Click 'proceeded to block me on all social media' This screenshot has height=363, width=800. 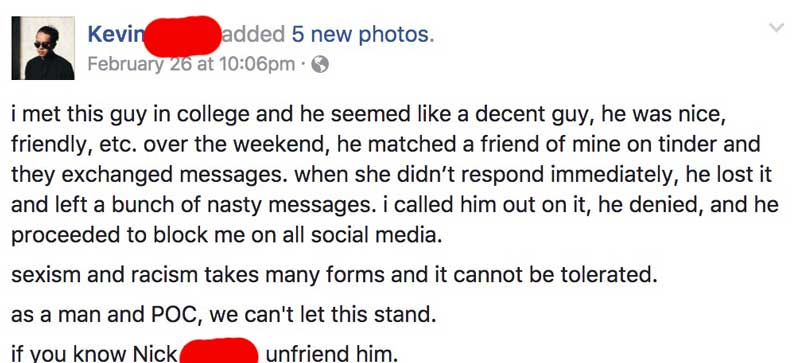[226, 235]
